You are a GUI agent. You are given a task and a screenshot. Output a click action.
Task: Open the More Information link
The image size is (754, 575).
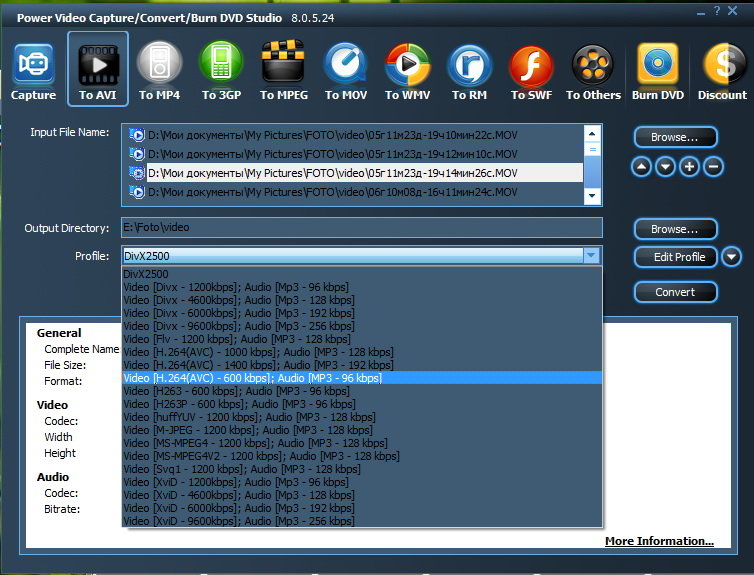tap(659, 541)
